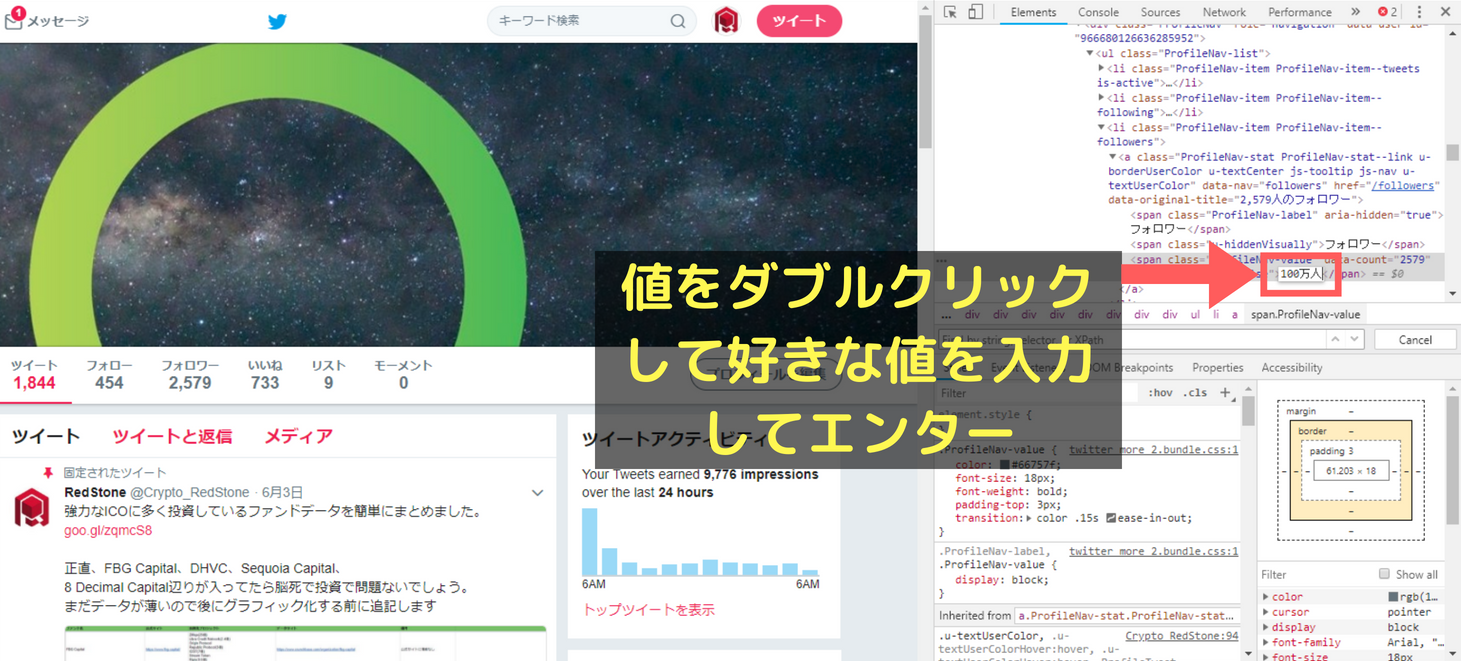Click the #66757f color swatch
The height and width of the screenshot is (661, 1461).
tap(1005, 465)
